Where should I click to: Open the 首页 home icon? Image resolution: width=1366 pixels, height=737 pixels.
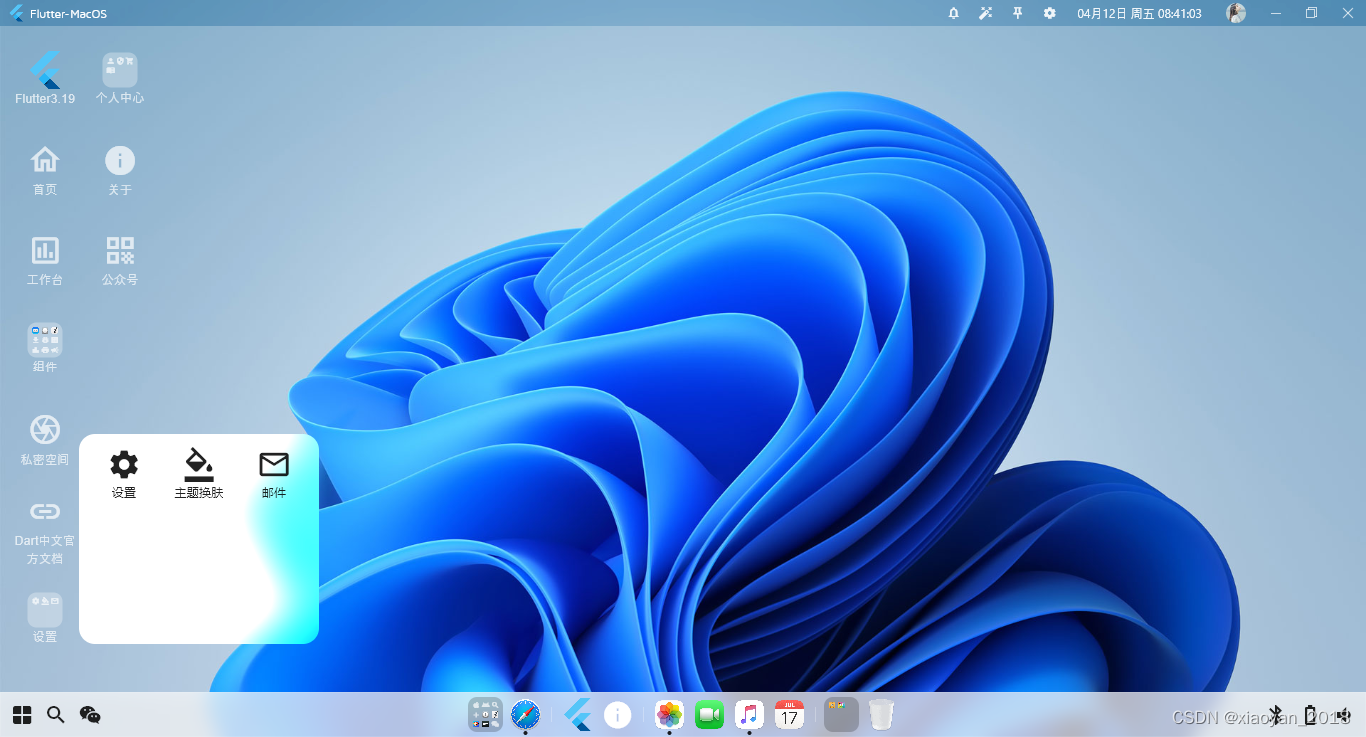click(45, 169)
